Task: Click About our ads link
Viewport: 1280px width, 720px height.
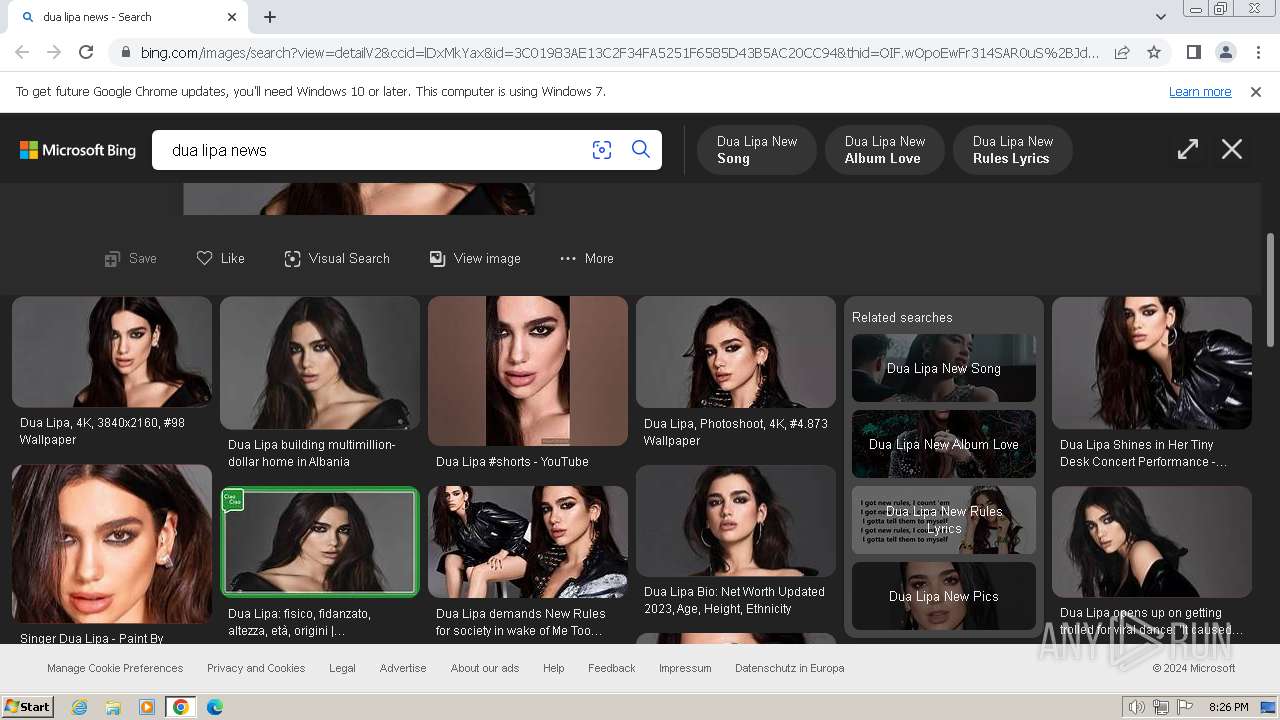Action: (485, 668)
